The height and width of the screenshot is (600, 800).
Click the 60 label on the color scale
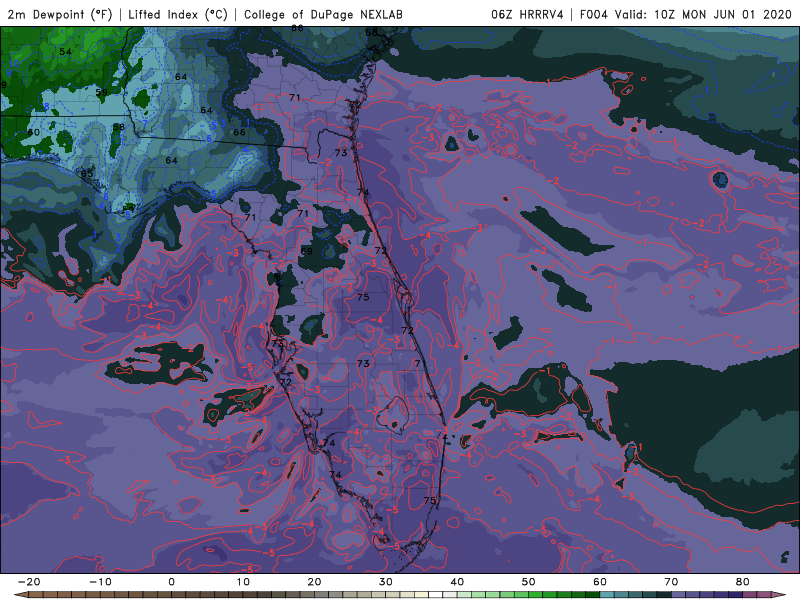click(x=600, y=582)
